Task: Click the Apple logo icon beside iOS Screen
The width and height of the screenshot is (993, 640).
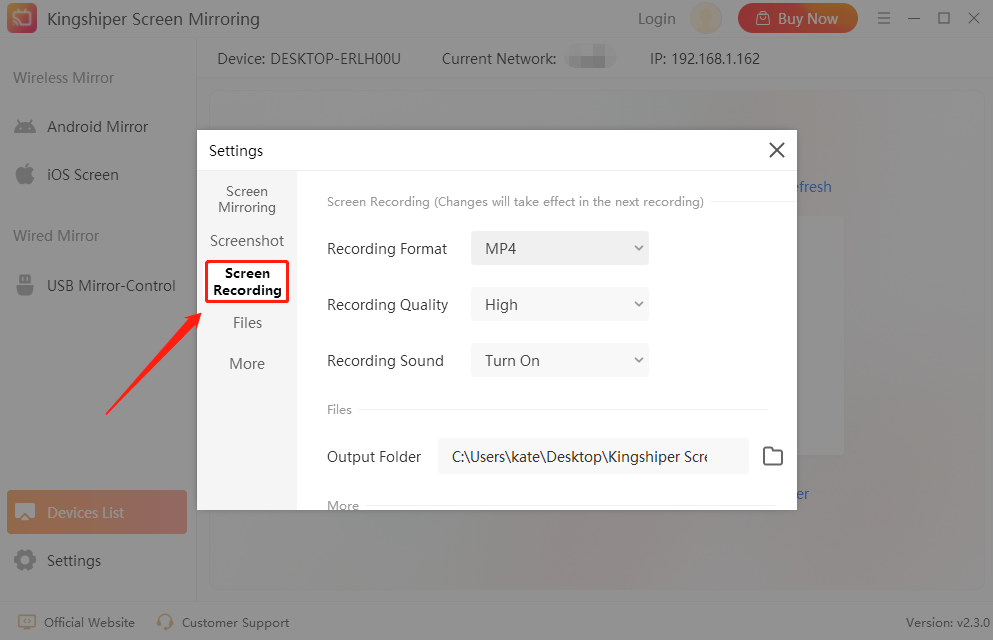Action: [25, 174]
